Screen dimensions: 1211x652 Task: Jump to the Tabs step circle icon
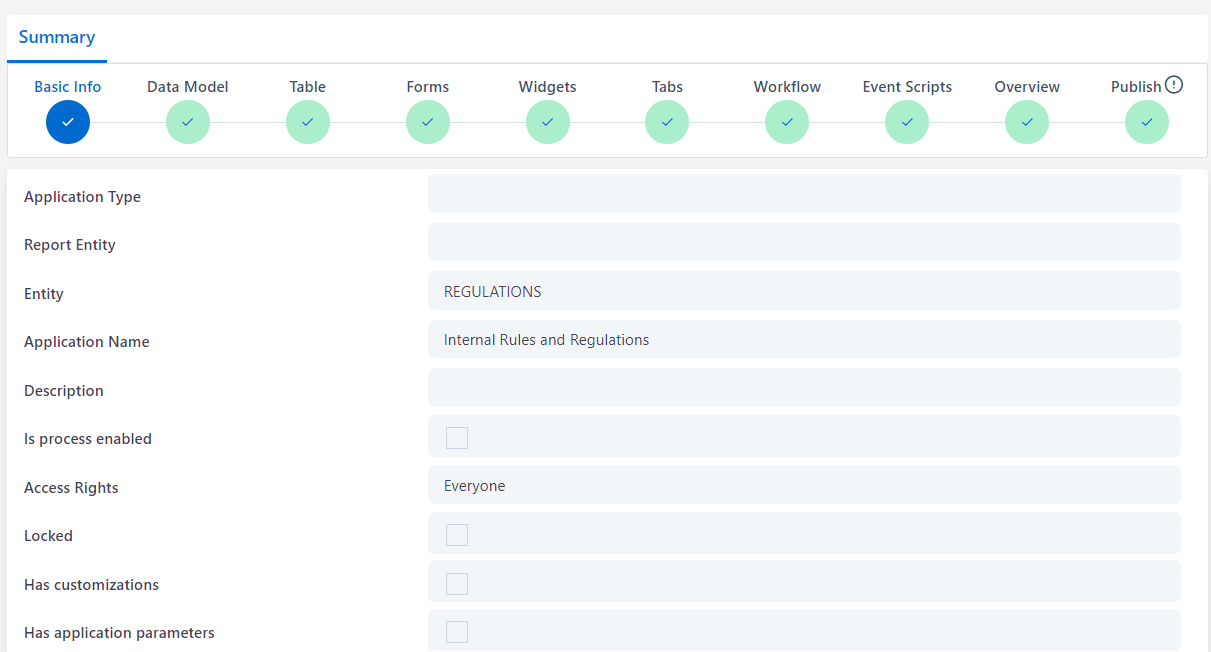coord(667,122)
